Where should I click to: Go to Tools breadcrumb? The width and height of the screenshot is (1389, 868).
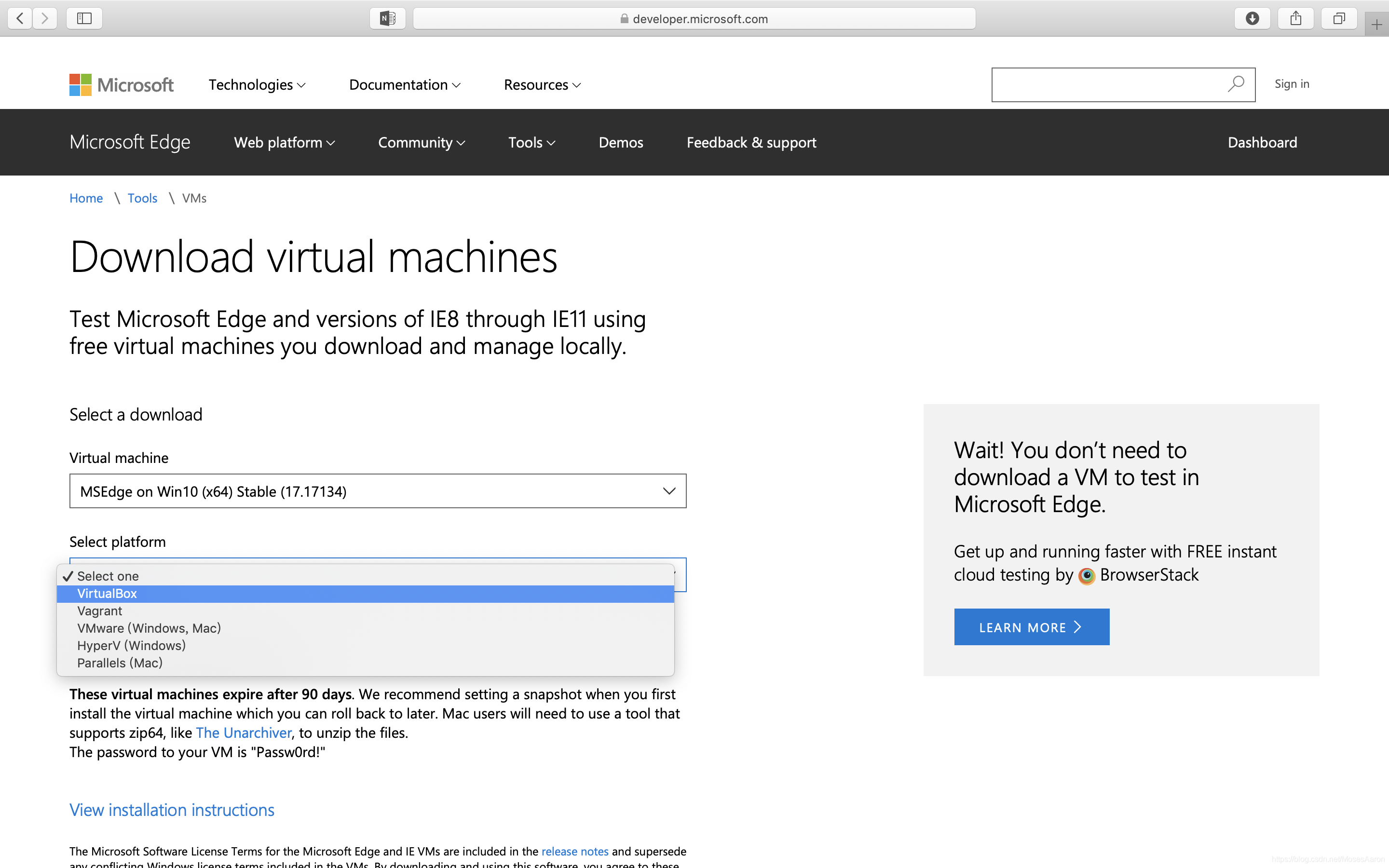142,198
